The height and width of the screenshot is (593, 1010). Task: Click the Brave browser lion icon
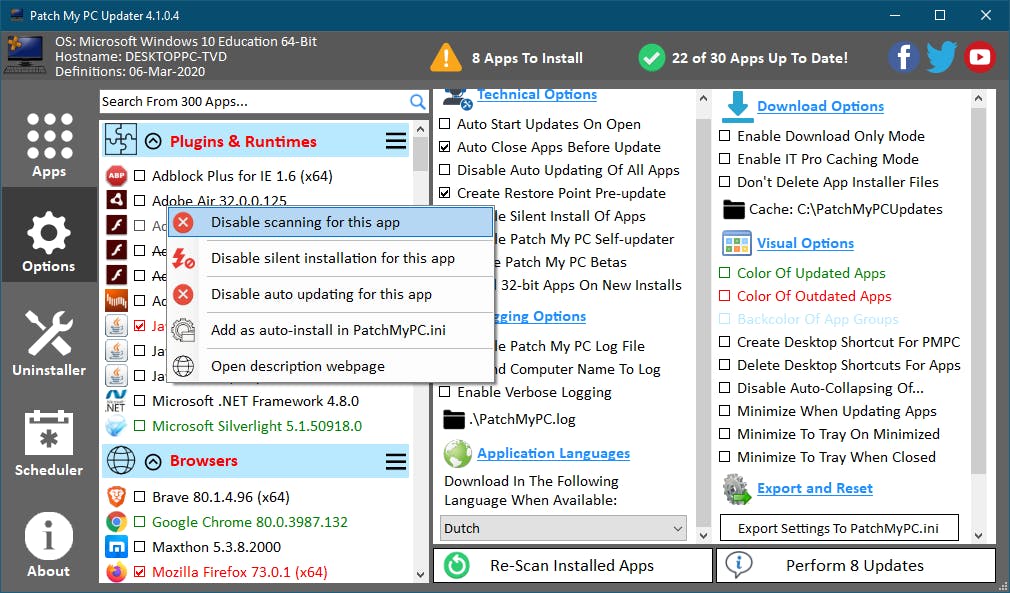point(117,497)
